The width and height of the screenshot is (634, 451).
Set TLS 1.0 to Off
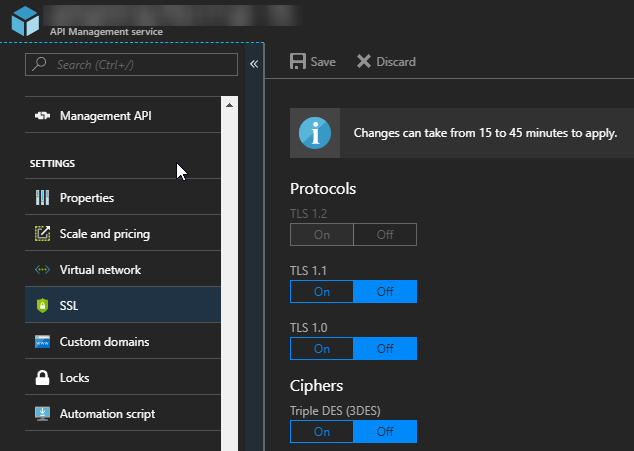click(x=385, y=349)
